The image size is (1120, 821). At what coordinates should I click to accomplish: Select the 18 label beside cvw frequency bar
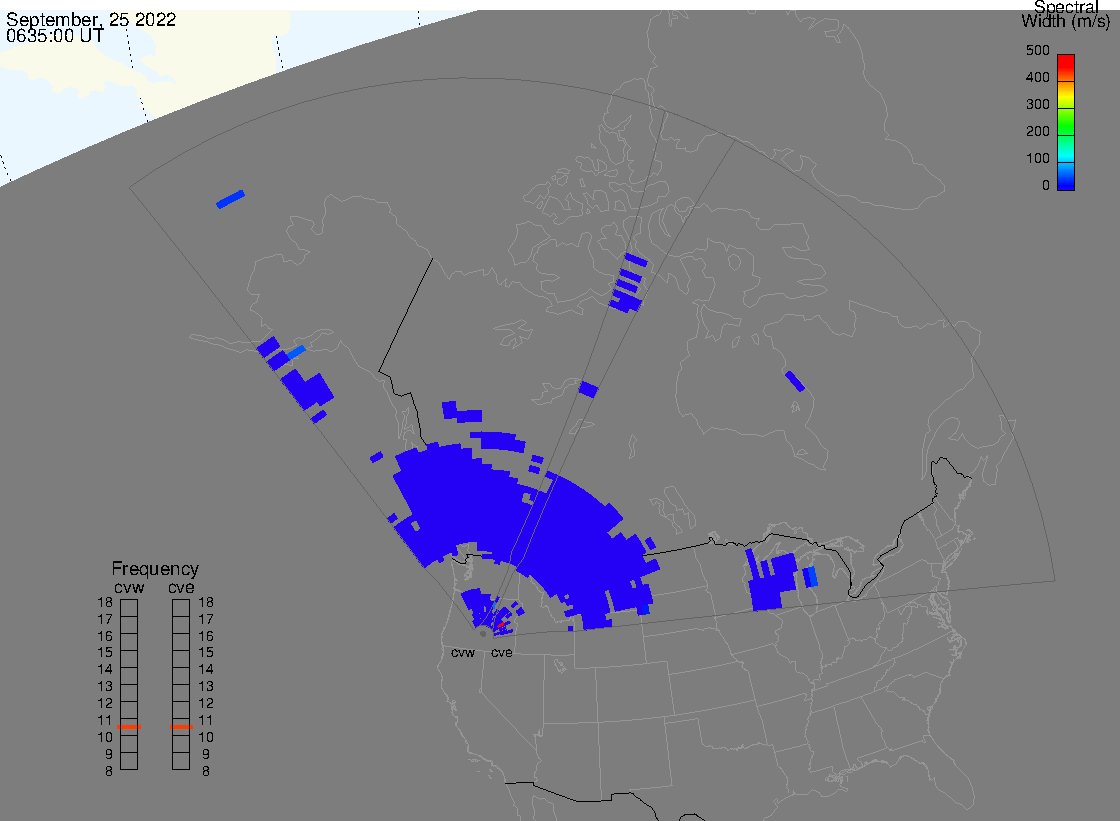pos(105,602)
